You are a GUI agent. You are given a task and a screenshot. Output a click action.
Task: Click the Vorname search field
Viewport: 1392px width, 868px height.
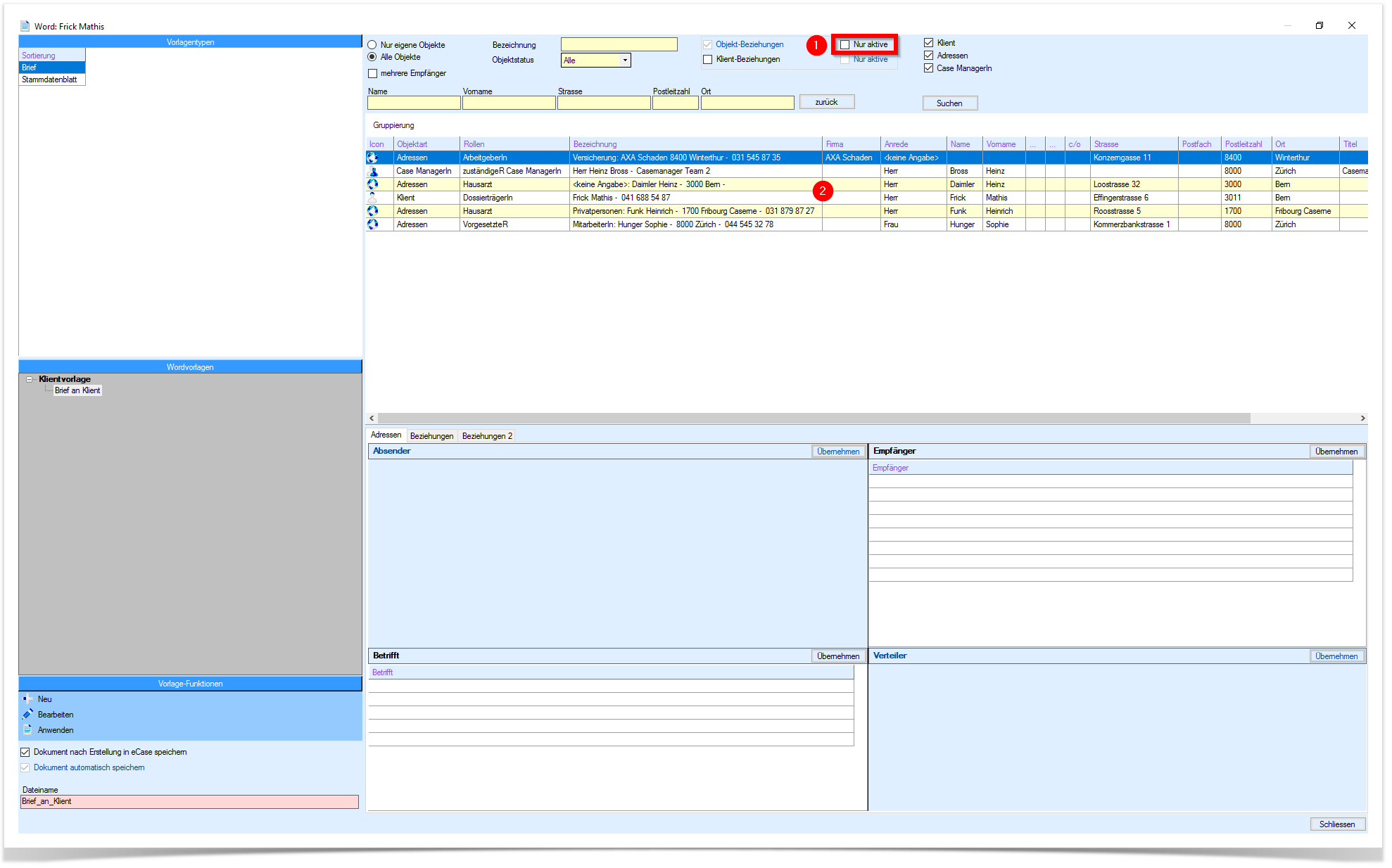(509, 103)
